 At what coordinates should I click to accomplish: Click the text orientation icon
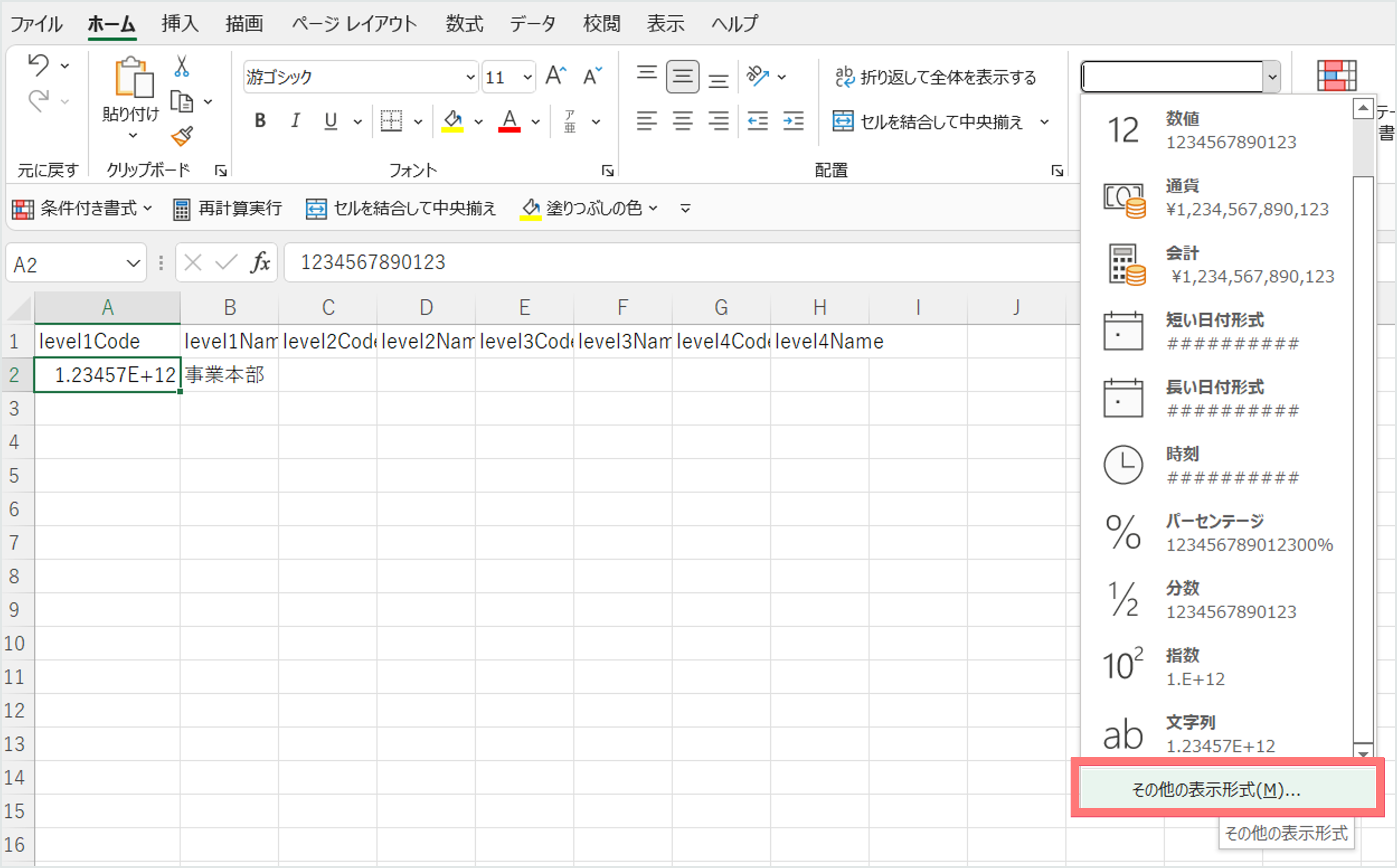(758, 76)
